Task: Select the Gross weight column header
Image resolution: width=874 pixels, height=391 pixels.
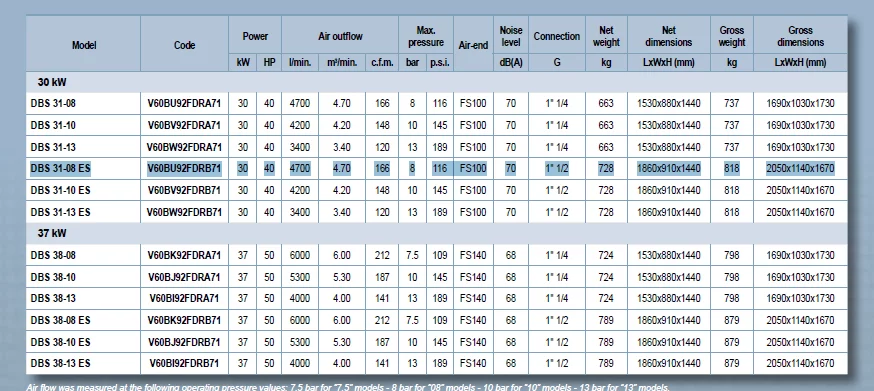Action: [x=731, y=36]
